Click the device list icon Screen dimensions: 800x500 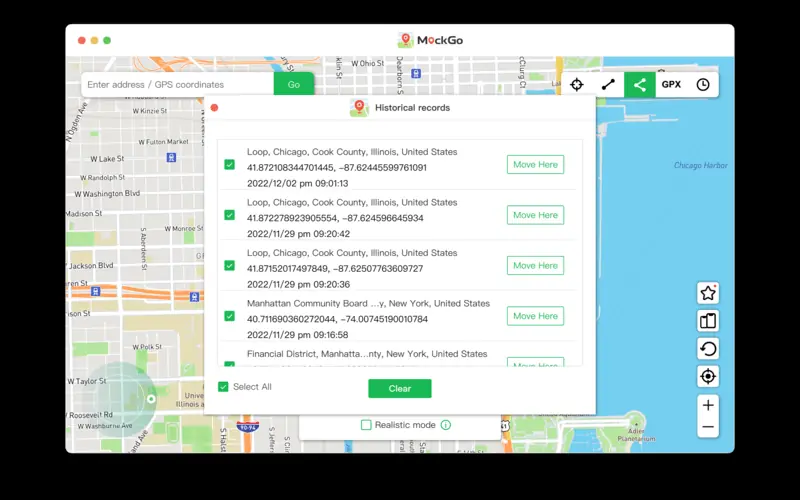708,321
